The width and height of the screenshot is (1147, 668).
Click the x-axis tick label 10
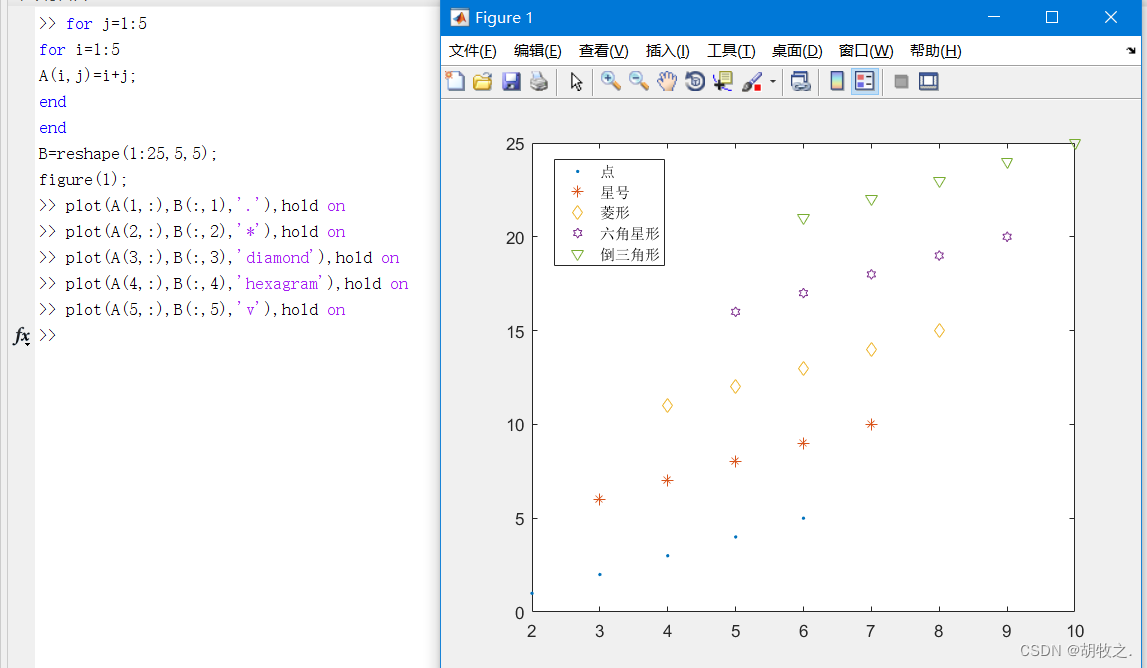tap(1075, 631)
